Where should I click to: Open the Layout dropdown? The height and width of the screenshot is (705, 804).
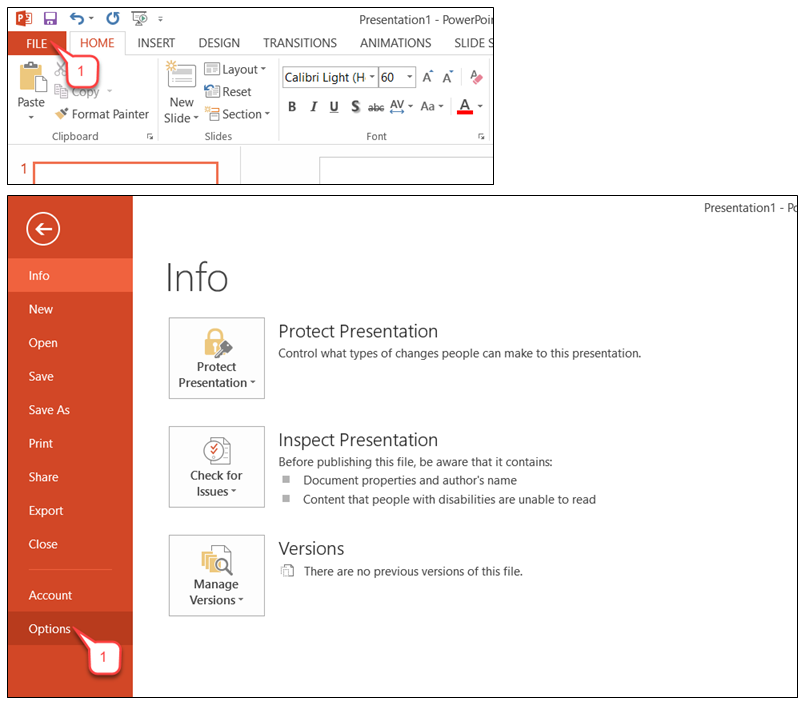236,69
